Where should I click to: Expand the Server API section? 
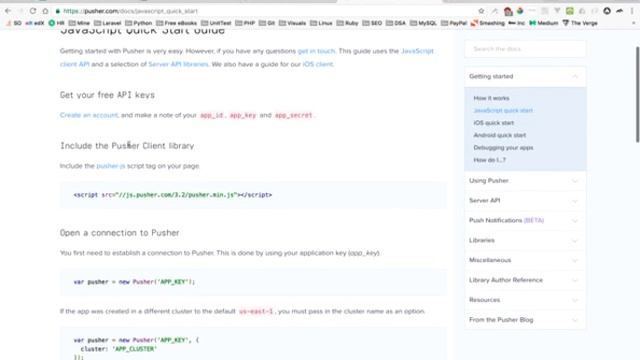[525, 200]
